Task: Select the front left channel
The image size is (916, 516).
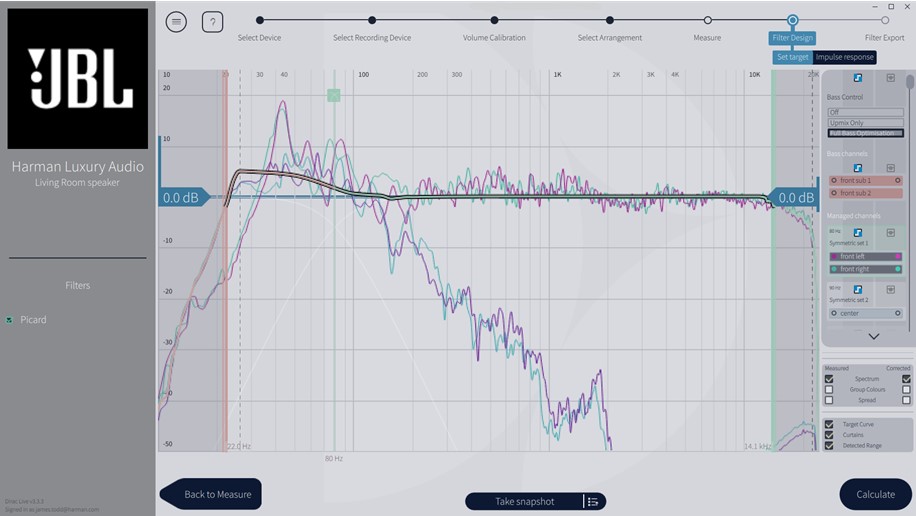Action: click(866, 257)
